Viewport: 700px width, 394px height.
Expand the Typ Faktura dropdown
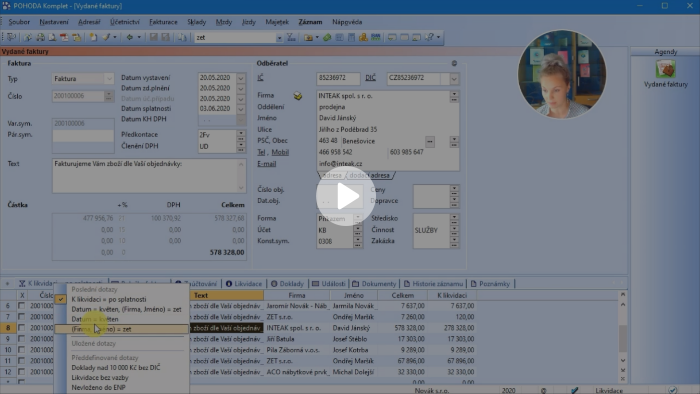coord(109,79)
